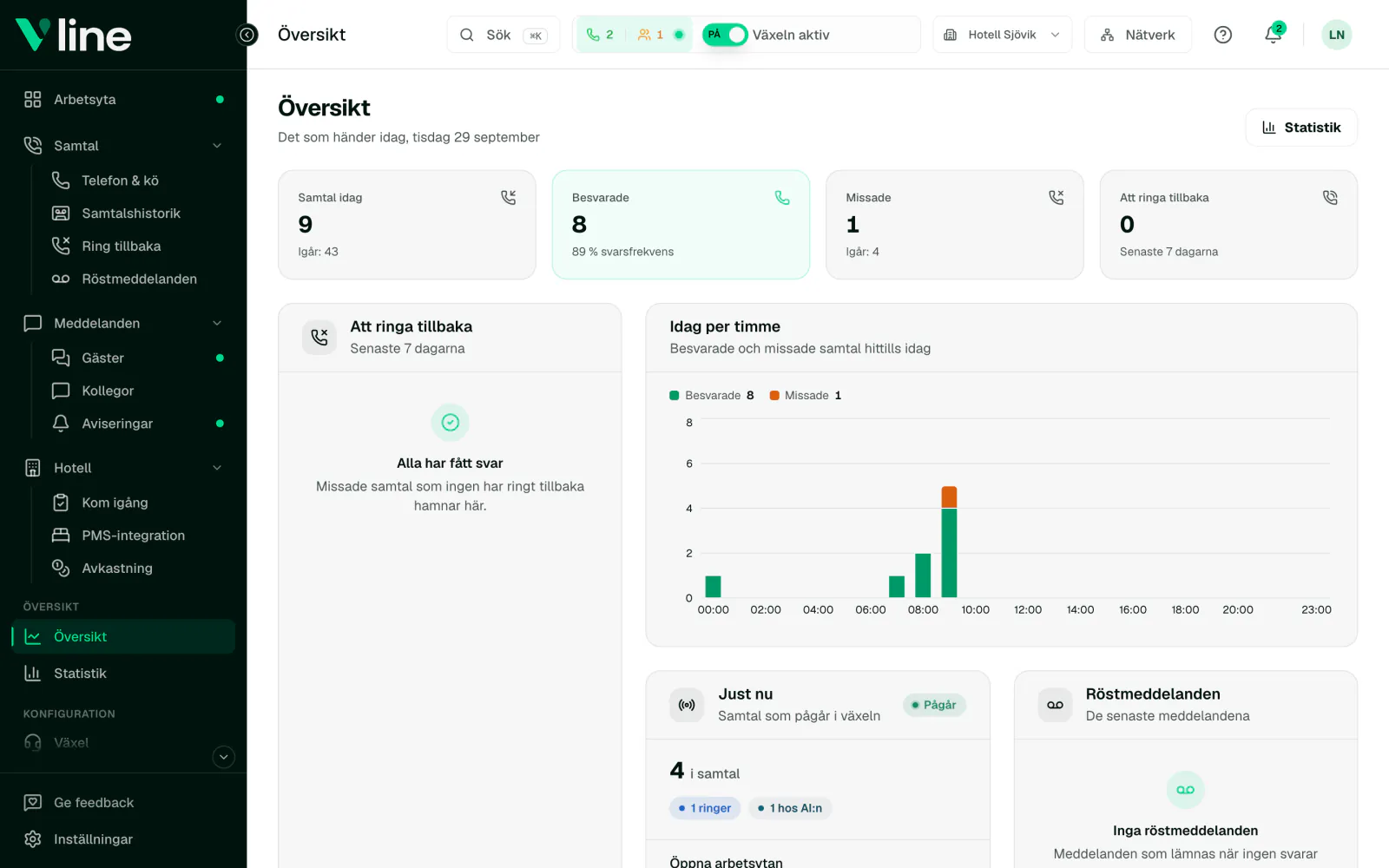Click the Statistik button at top right
This screenshot has height=868, width=1389.
[x=1301, y=128]
